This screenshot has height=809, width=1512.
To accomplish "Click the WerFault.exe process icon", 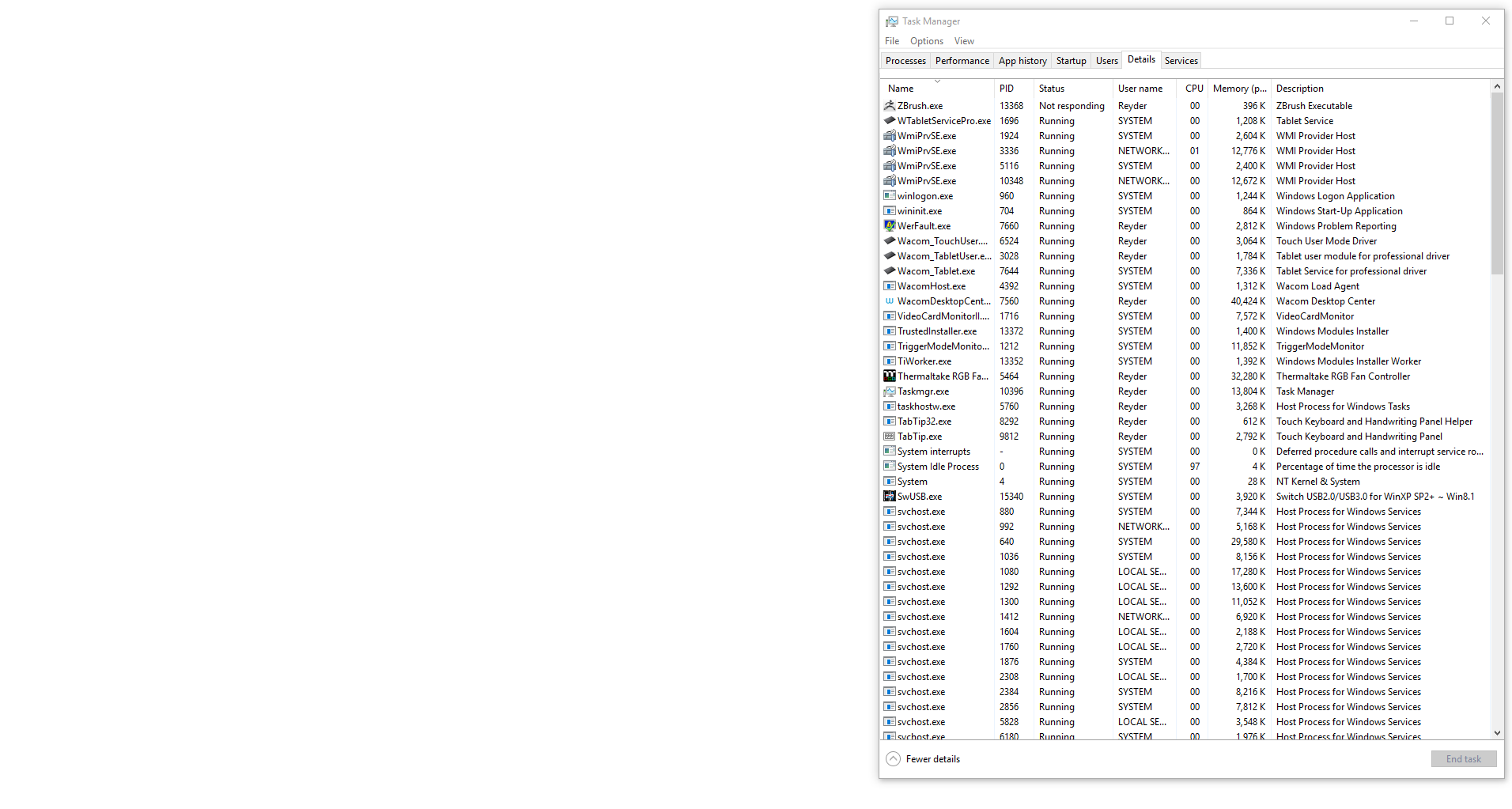I will click(x=890, y=226).
